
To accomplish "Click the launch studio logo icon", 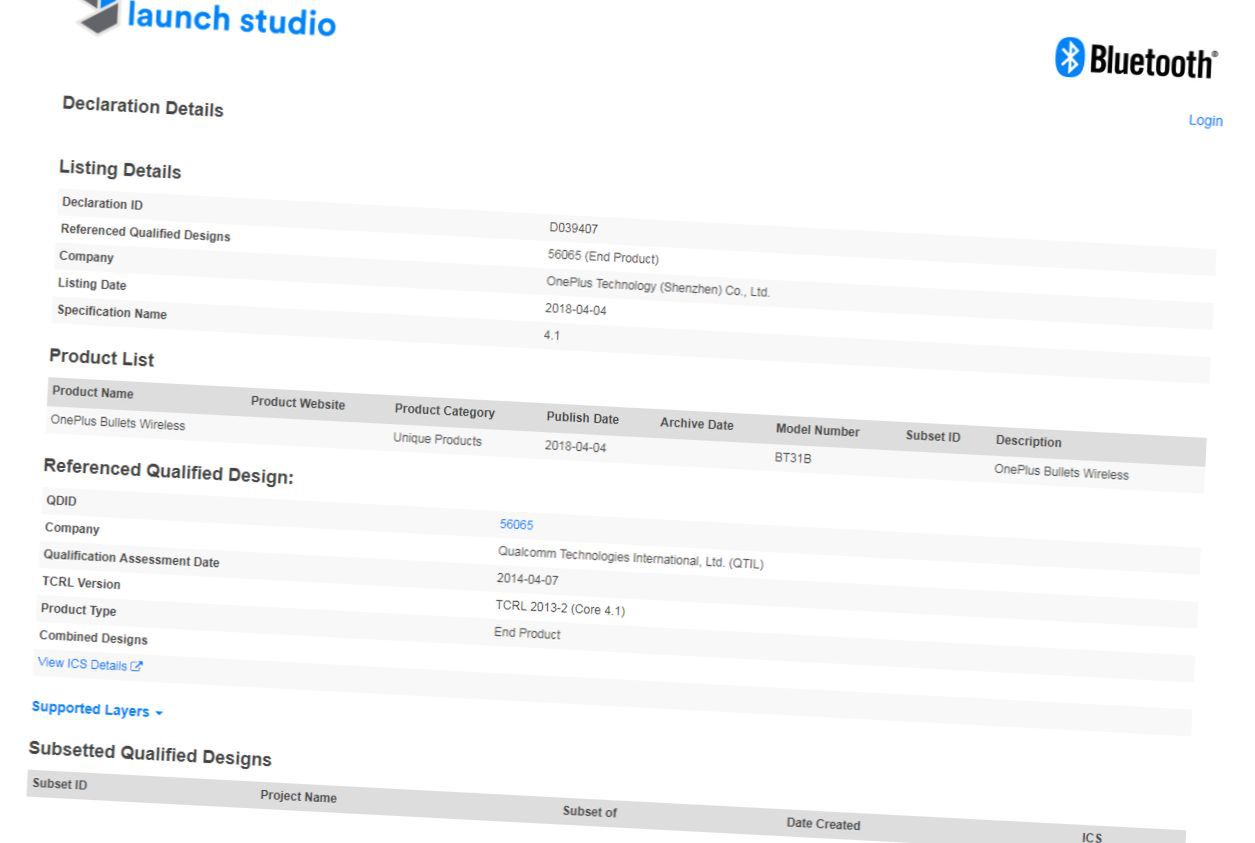I will pyautogui.click(x=100, y=14).
